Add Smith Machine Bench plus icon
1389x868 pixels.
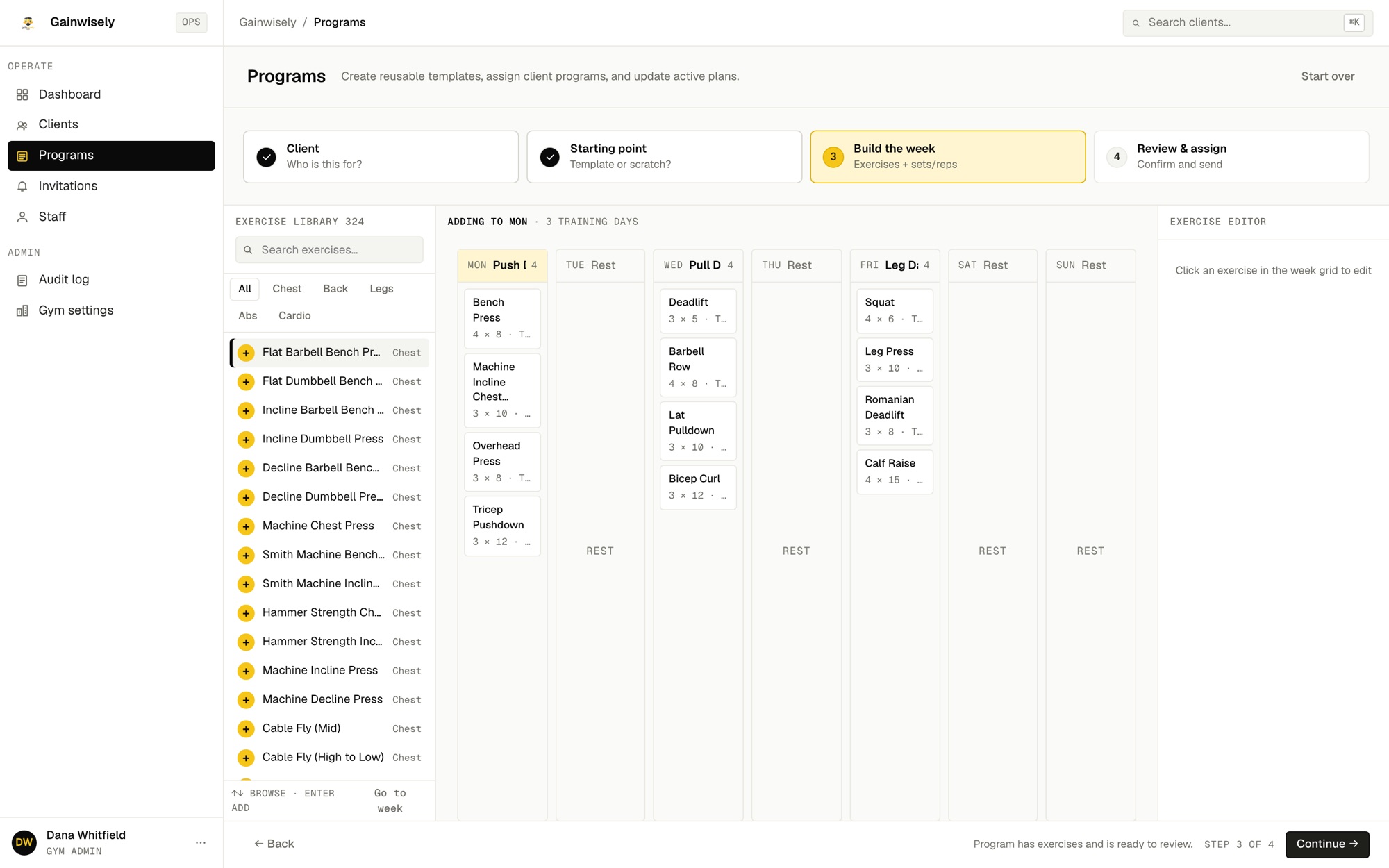point(246,556)
